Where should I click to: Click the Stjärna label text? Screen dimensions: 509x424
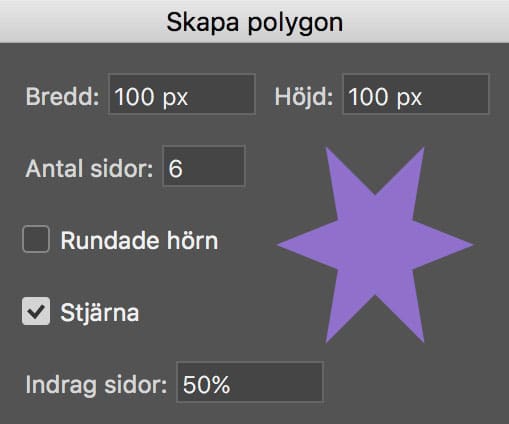[100, 313]
